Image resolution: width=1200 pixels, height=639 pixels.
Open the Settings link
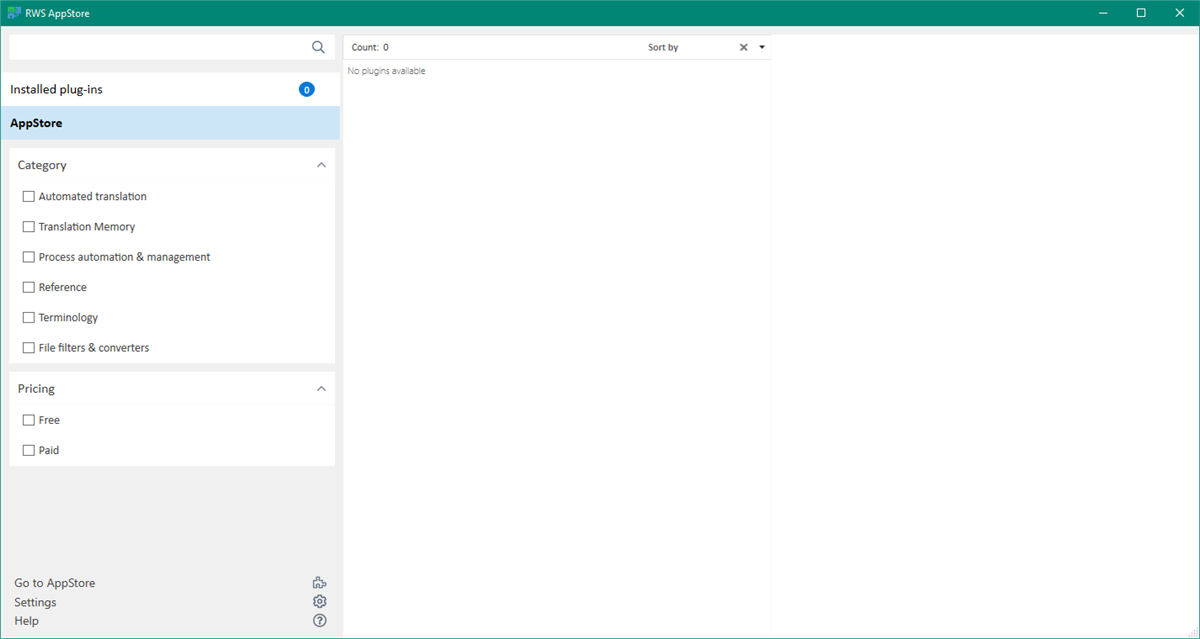point(35,602)
